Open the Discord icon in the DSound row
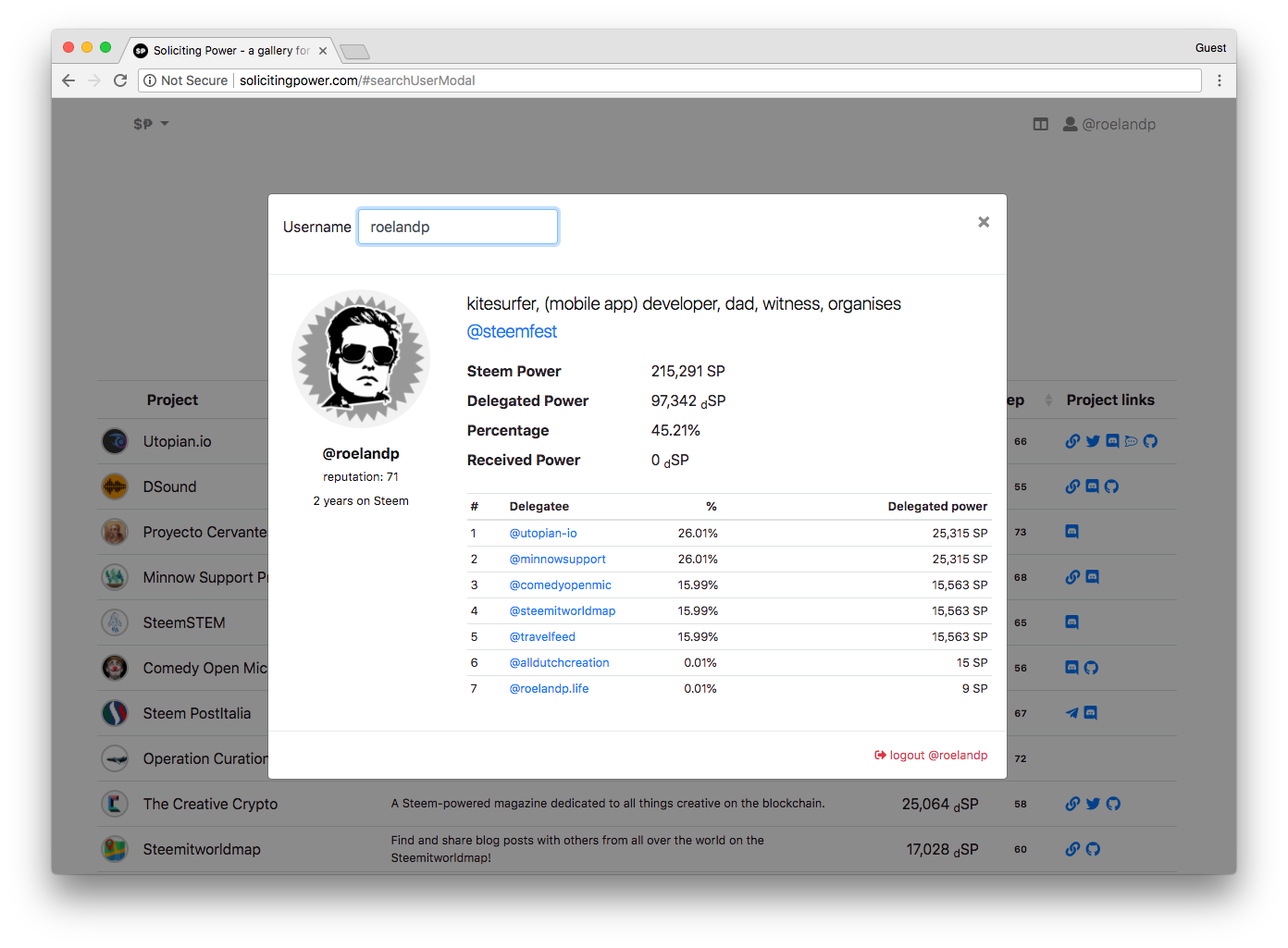This screenshot has width=1288, height=948. tap(1092, 486)
